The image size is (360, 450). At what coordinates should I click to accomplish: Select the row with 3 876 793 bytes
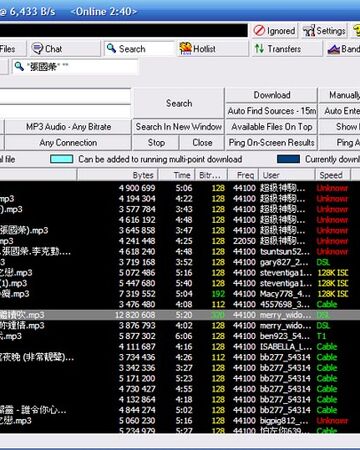(x=180, y=325)
